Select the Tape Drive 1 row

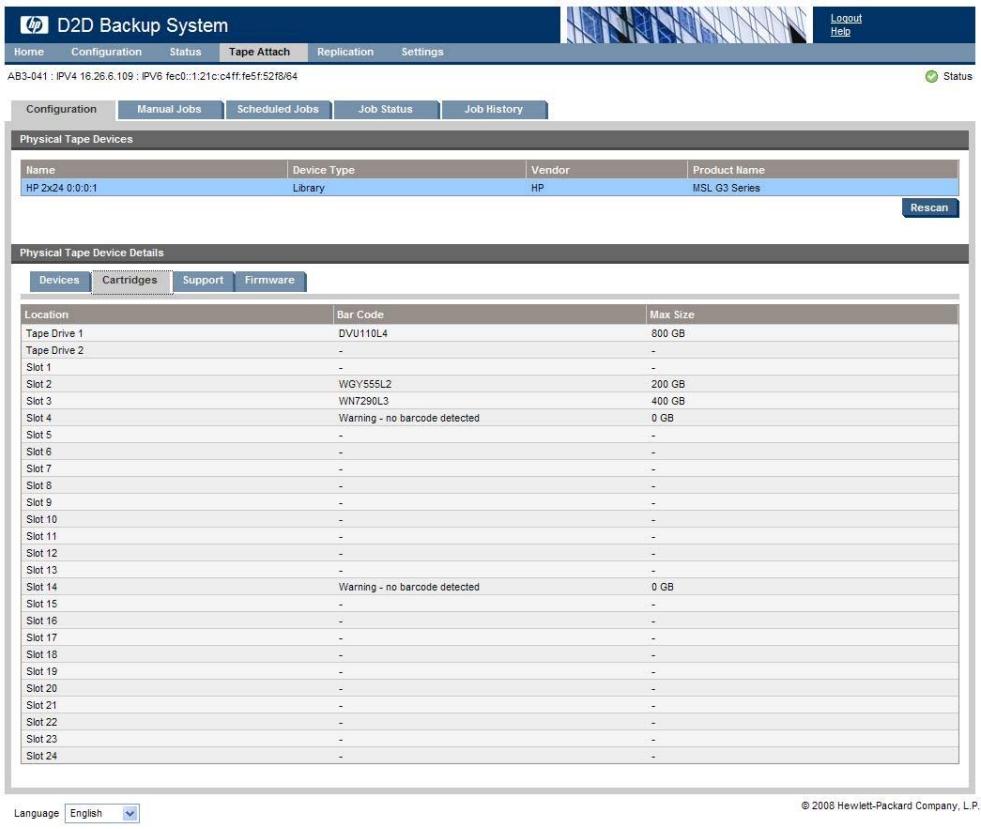489,333
